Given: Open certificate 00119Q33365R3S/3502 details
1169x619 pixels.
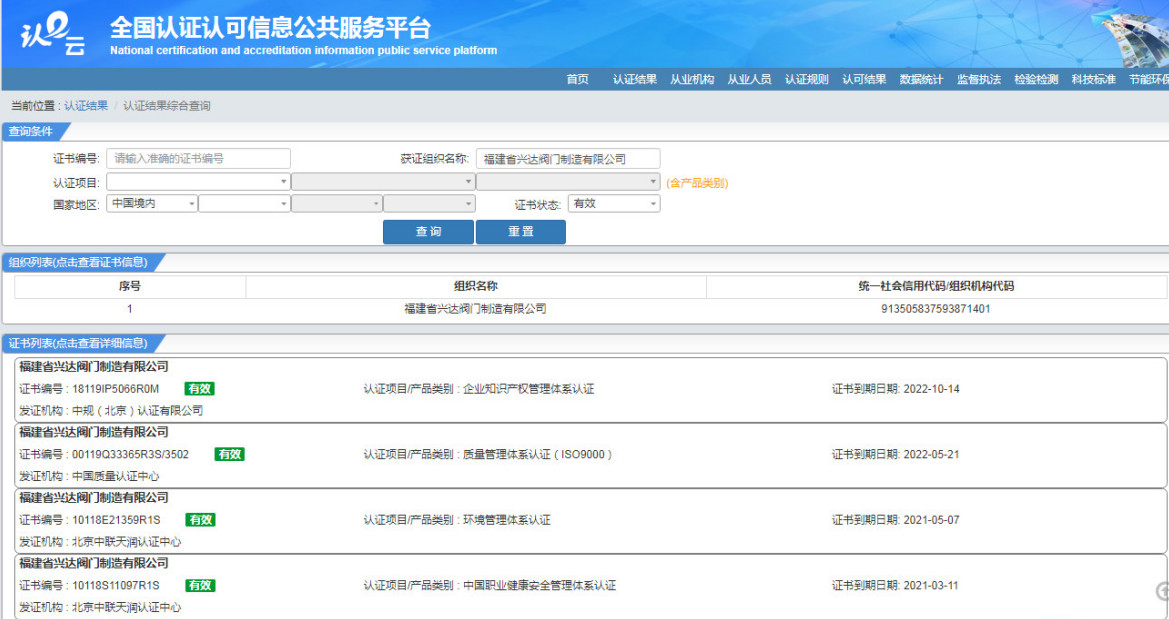Looking at the screenshot, I should pyautogui.click(x=130, y=454).
